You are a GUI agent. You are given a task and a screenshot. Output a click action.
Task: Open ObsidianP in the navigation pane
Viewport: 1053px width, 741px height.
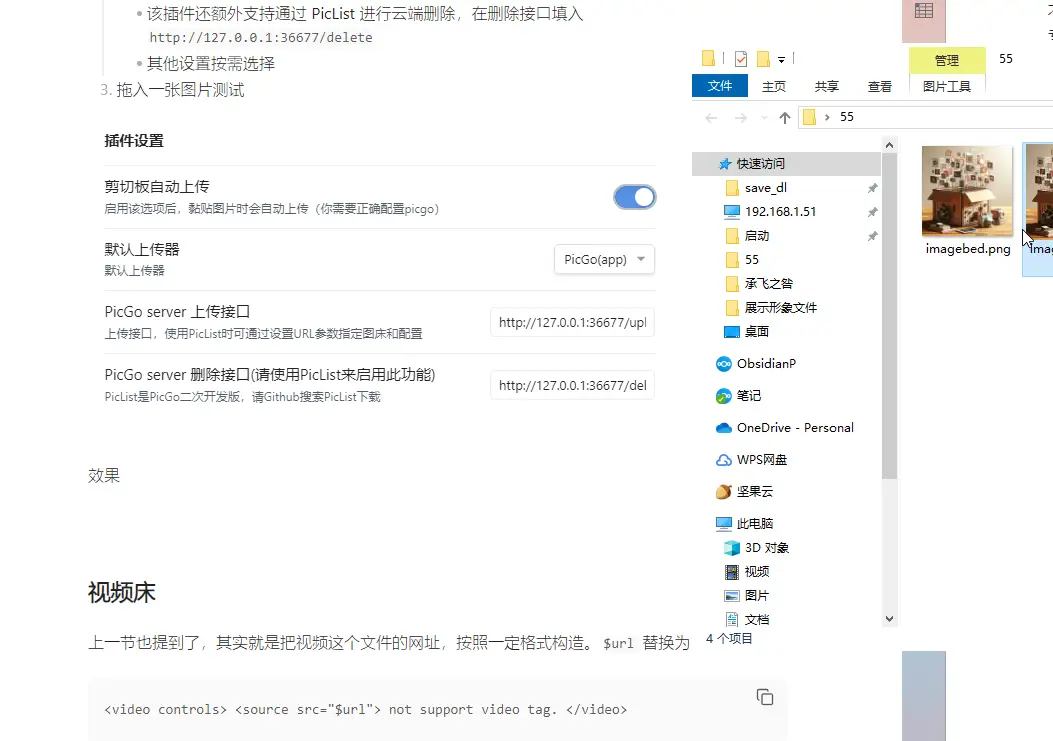tap(766, 364)
